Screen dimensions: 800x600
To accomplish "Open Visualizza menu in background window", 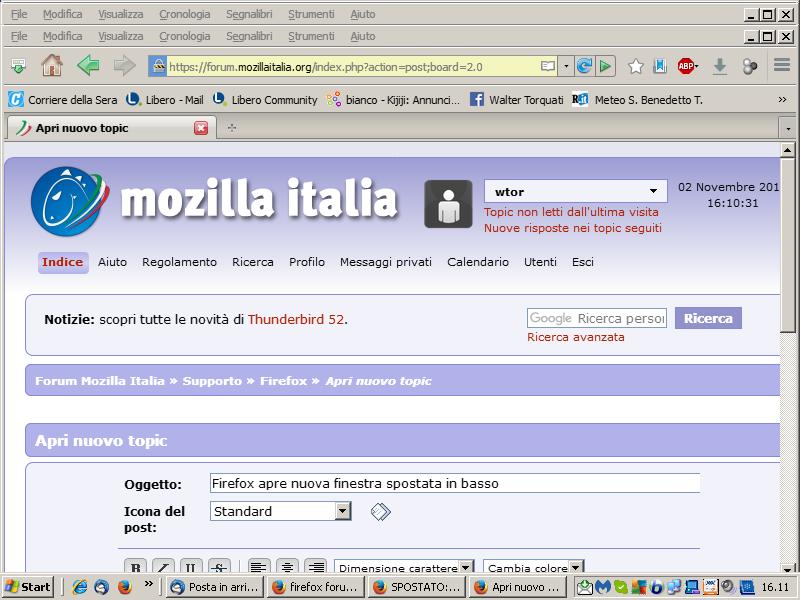I will [x=120, y=14].
